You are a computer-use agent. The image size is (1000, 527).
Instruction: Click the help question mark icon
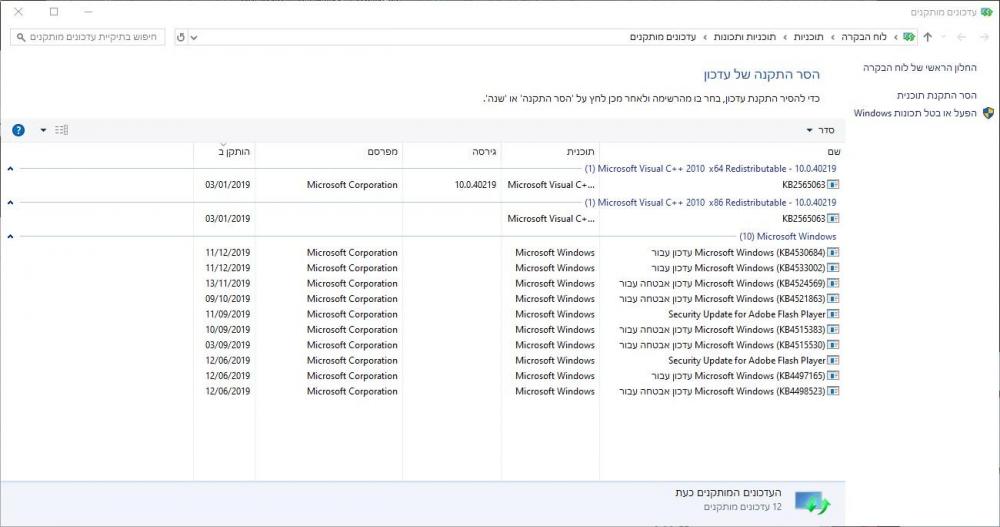(x=18, y=130)
